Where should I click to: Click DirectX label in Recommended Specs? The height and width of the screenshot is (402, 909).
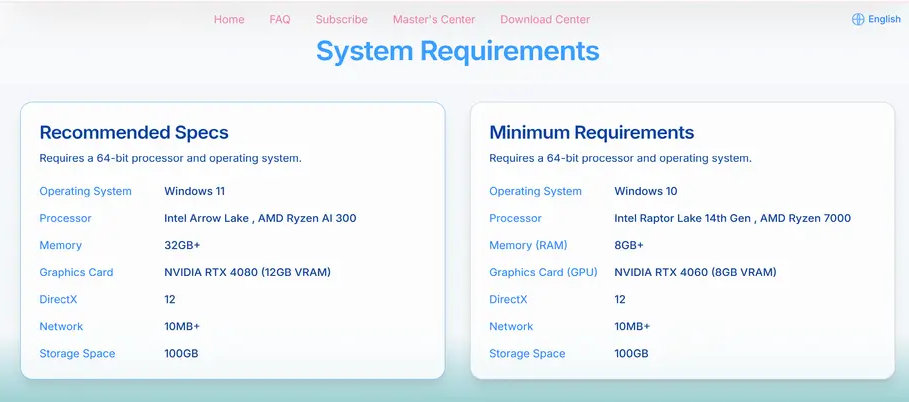tap(58, 299)
